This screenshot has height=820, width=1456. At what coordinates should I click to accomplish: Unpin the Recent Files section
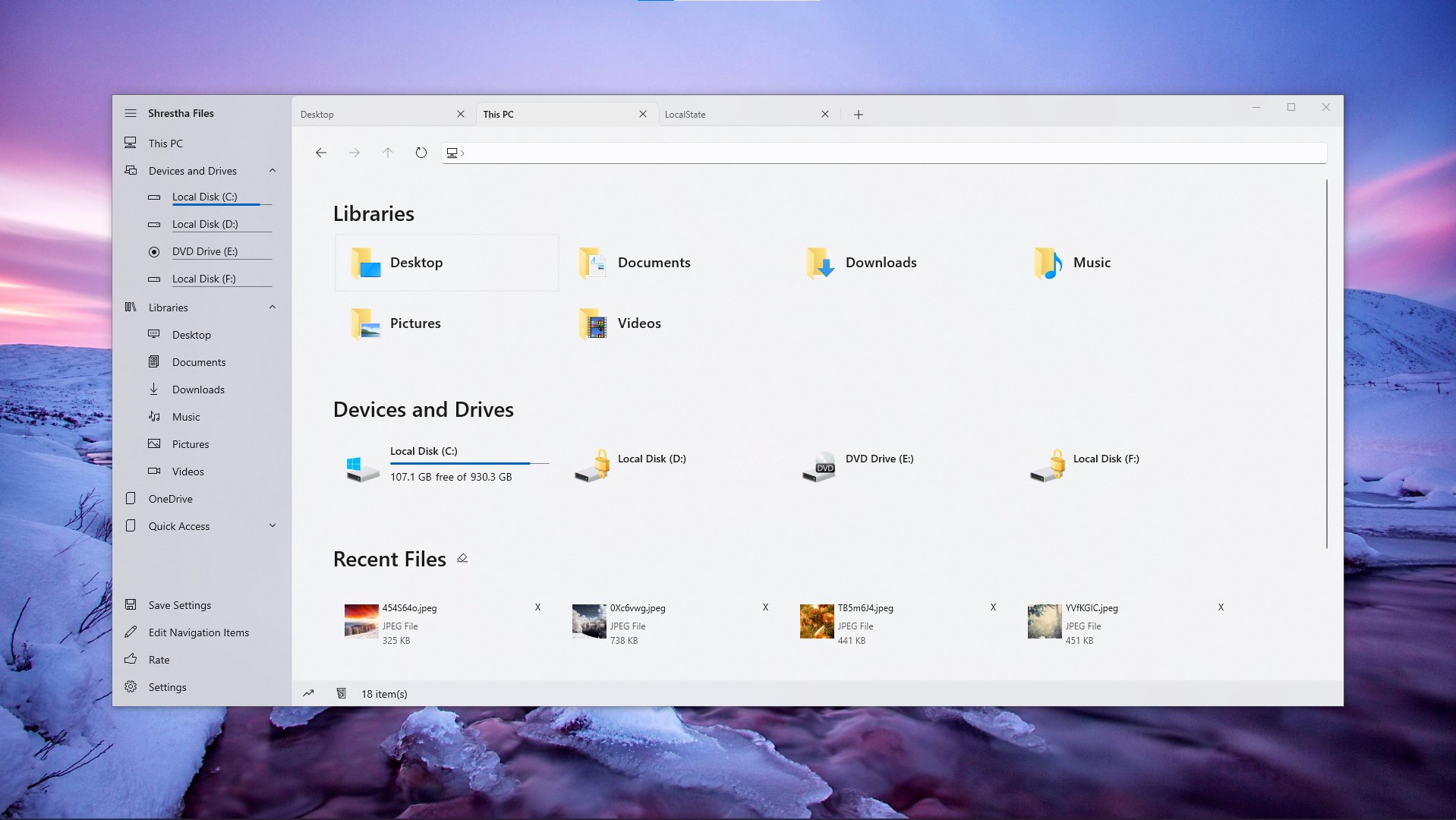coord(462,558)
